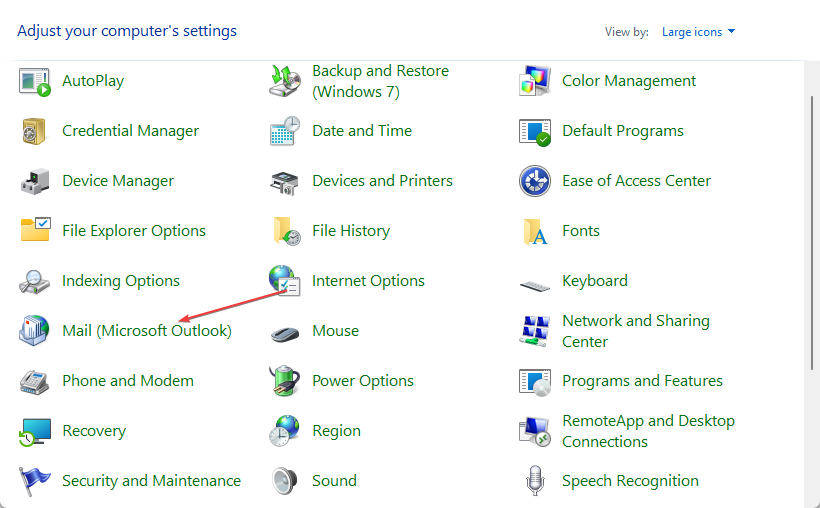Click the Date and Time link

tap(362, 131)
